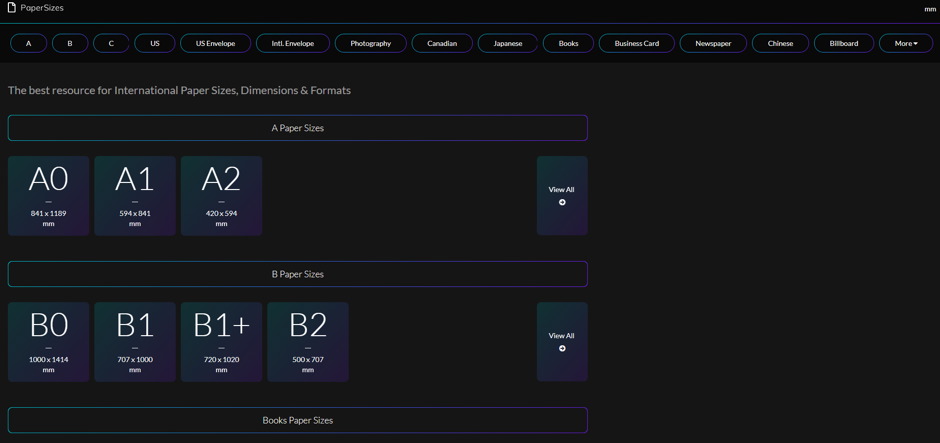Expand the More dropdown menu

pos(905,44)
